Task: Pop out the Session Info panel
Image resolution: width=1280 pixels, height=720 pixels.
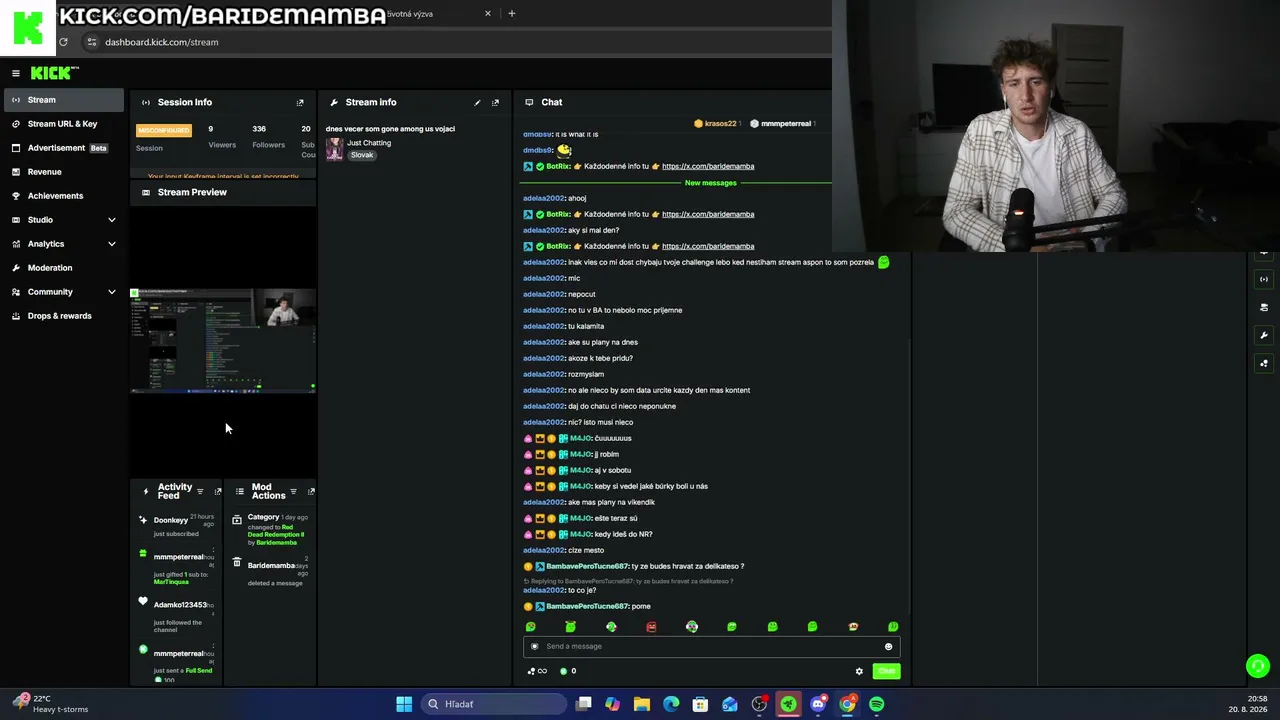Action: (x=300, y=102)
